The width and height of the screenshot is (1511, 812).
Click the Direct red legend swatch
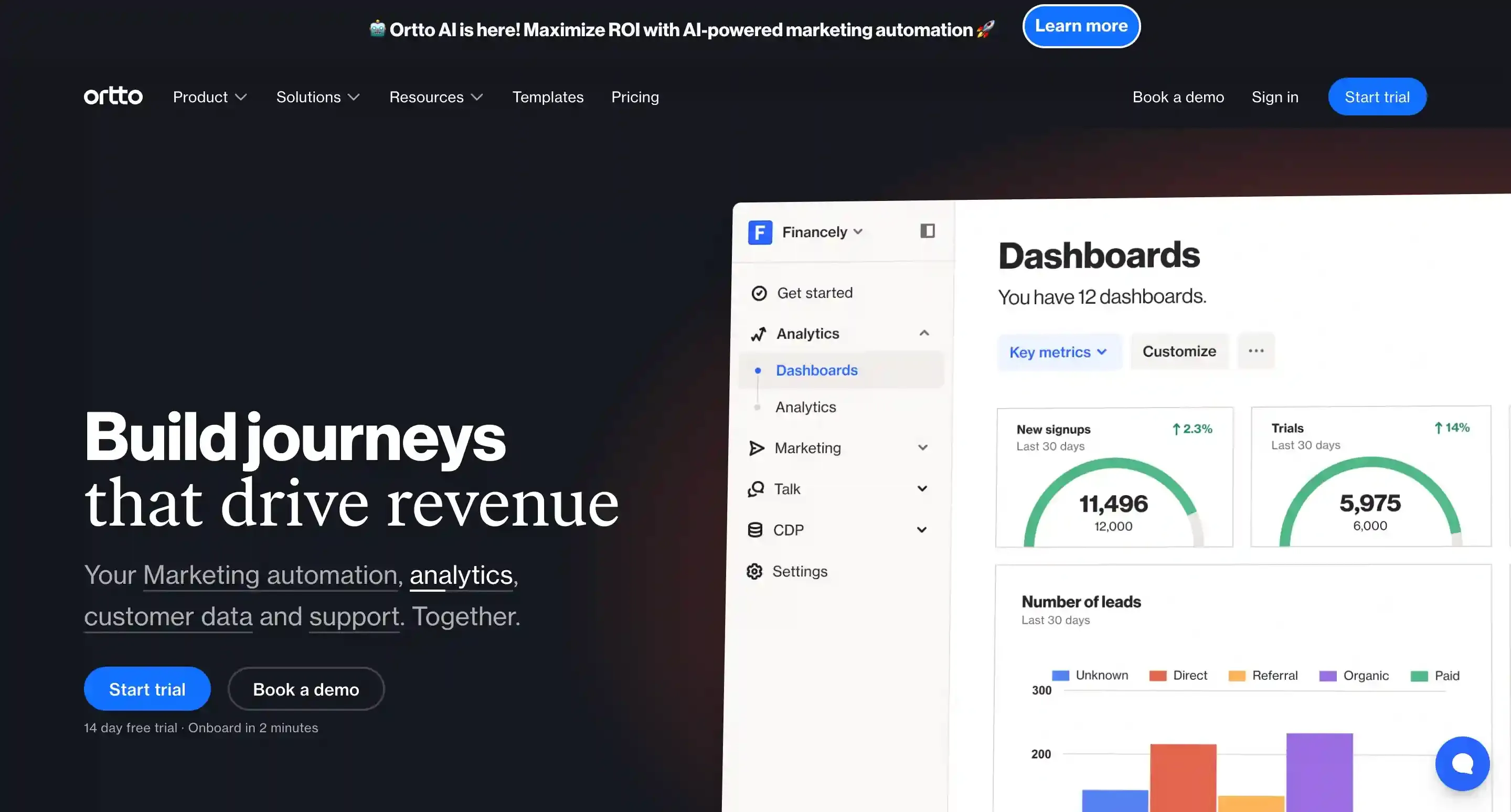tap(1157, 676)
